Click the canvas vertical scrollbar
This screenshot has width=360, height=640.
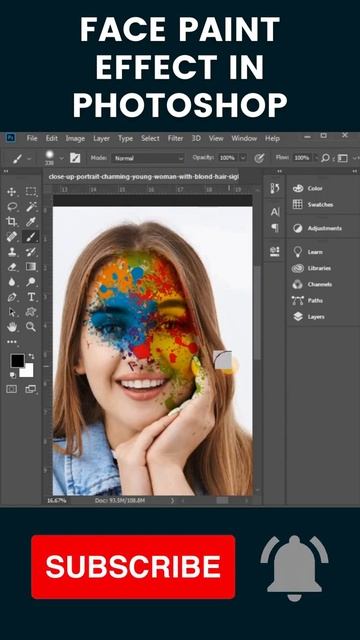tap(257, 312)
